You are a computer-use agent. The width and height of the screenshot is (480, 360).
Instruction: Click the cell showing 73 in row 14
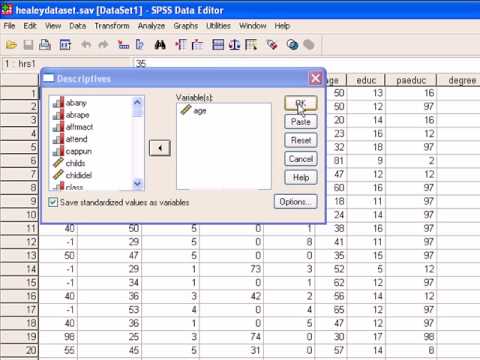point(231,269)
